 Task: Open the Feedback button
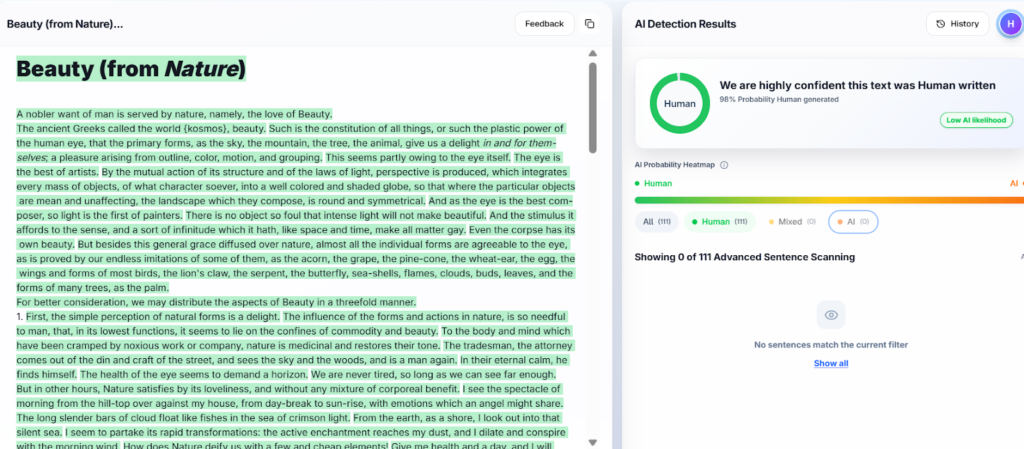544,23
